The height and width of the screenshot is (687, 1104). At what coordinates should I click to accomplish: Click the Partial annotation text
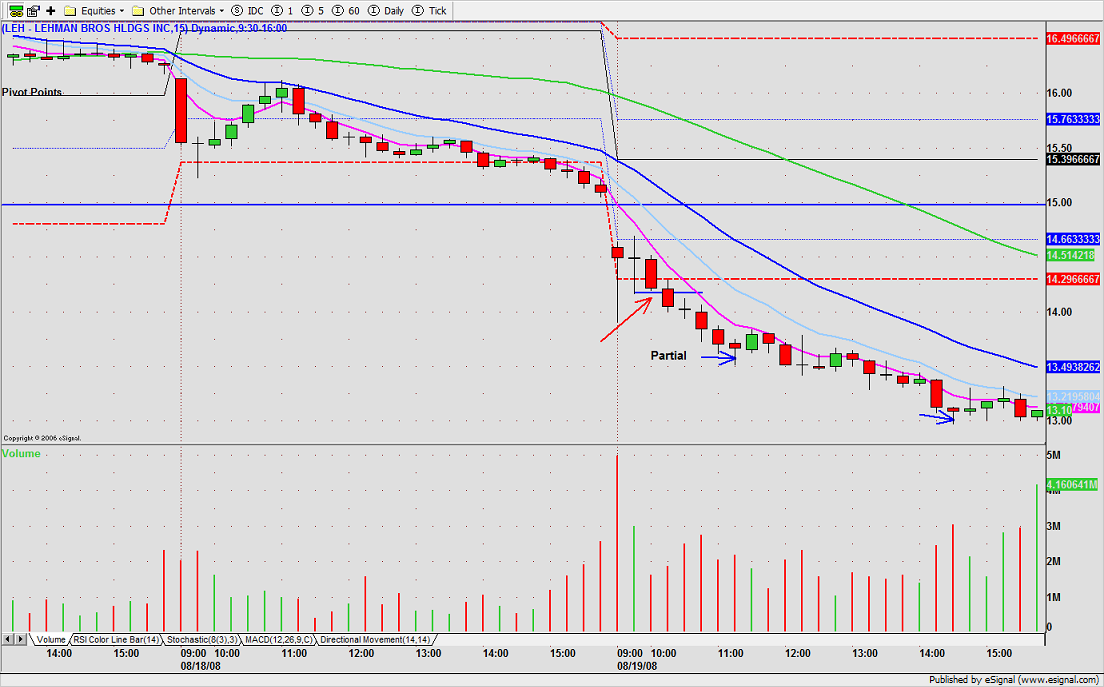(x=668, y=356)
